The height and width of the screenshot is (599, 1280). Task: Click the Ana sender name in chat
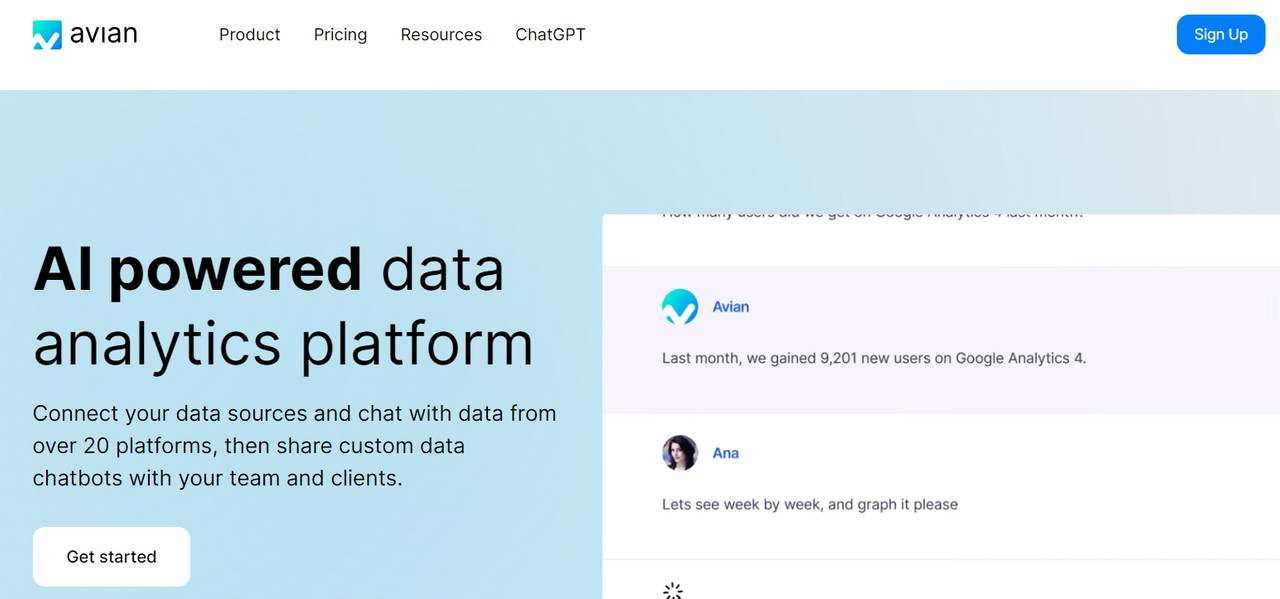(726, 453)
